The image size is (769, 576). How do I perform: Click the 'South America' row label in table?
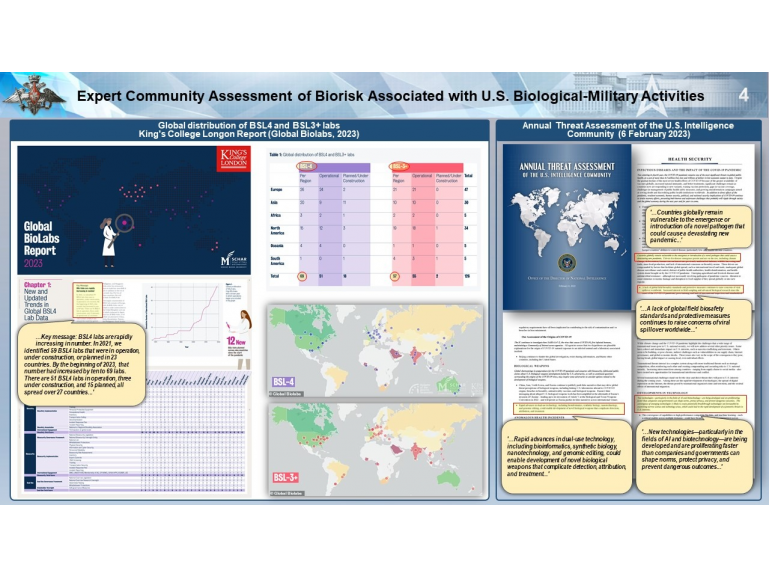click(277, 261)
